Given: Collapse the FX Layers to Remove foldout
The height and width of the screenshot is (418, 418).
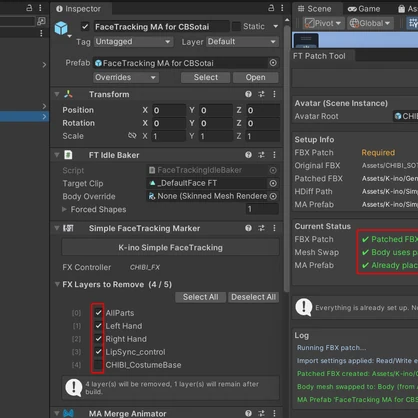Looking at the screenshot, I should pyautogui.click(x=57, y=284).
